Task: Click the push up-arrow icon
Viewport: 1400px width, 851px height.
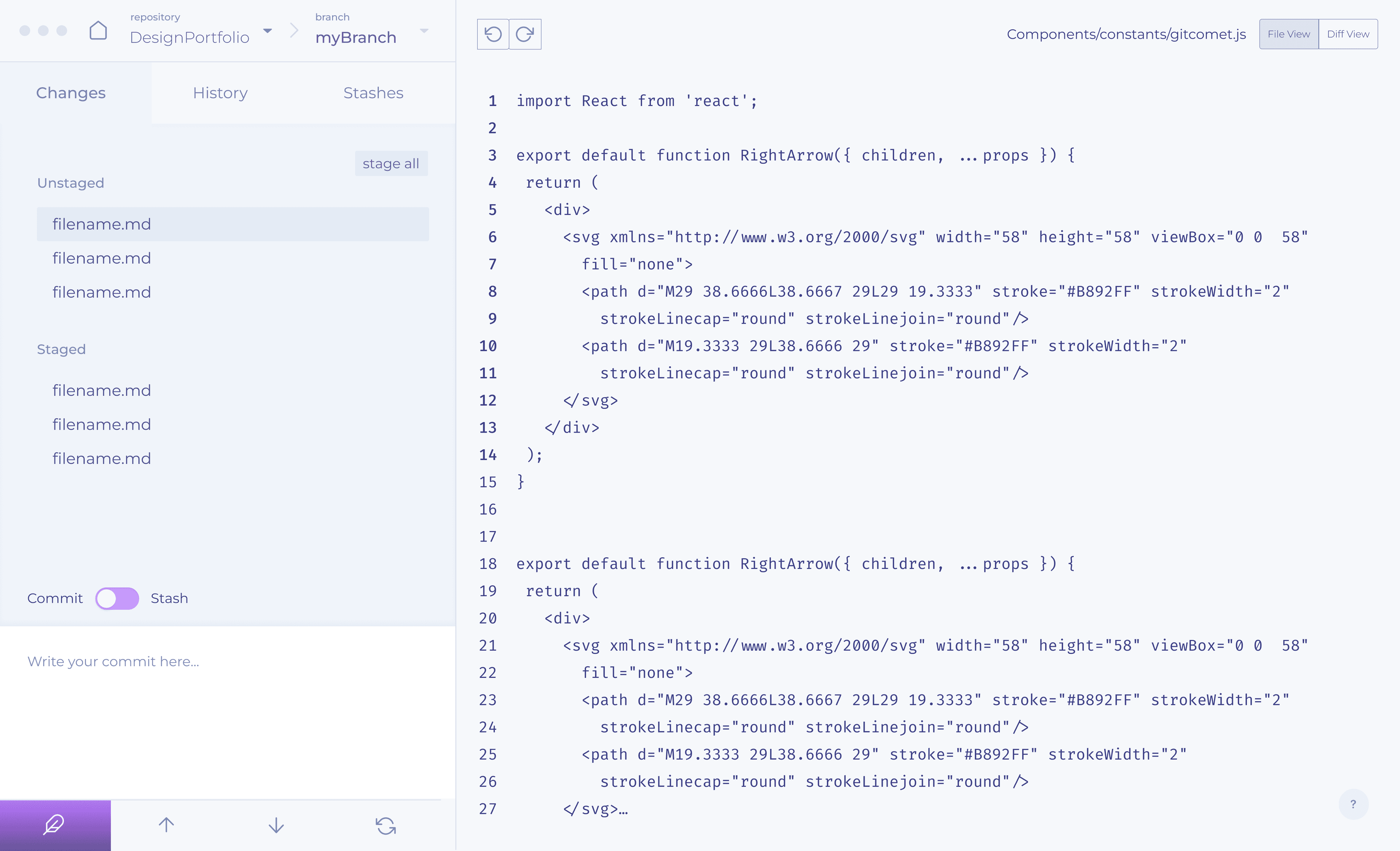Action: [x=166, y=825]
